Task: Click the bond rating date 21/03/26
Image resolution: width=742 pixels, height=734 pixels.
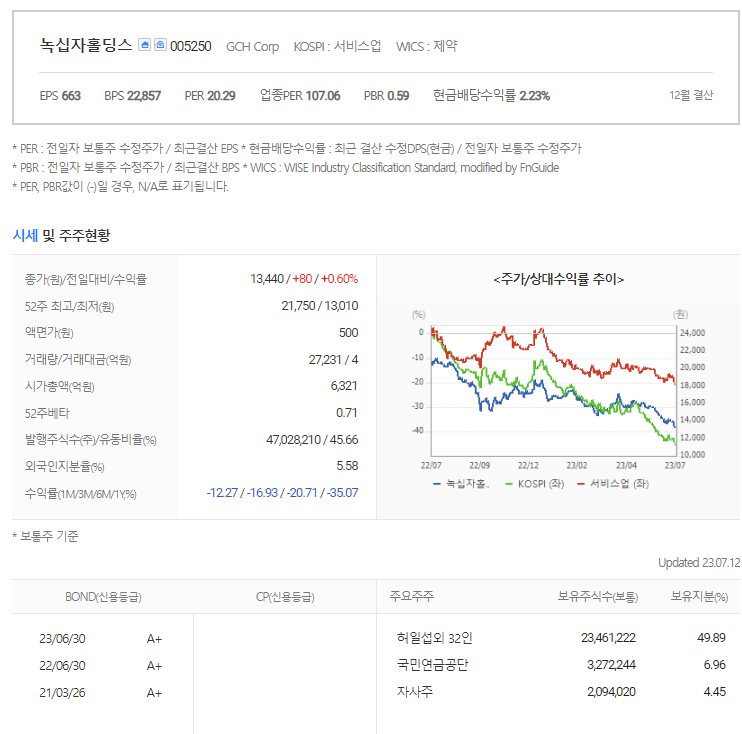Action: tap(62, 693)
